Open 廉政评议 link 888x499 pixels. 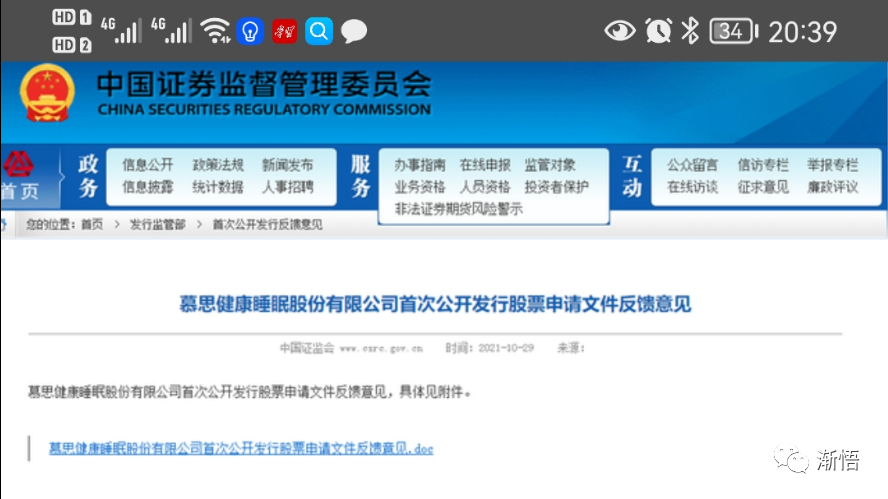(832, 187)
